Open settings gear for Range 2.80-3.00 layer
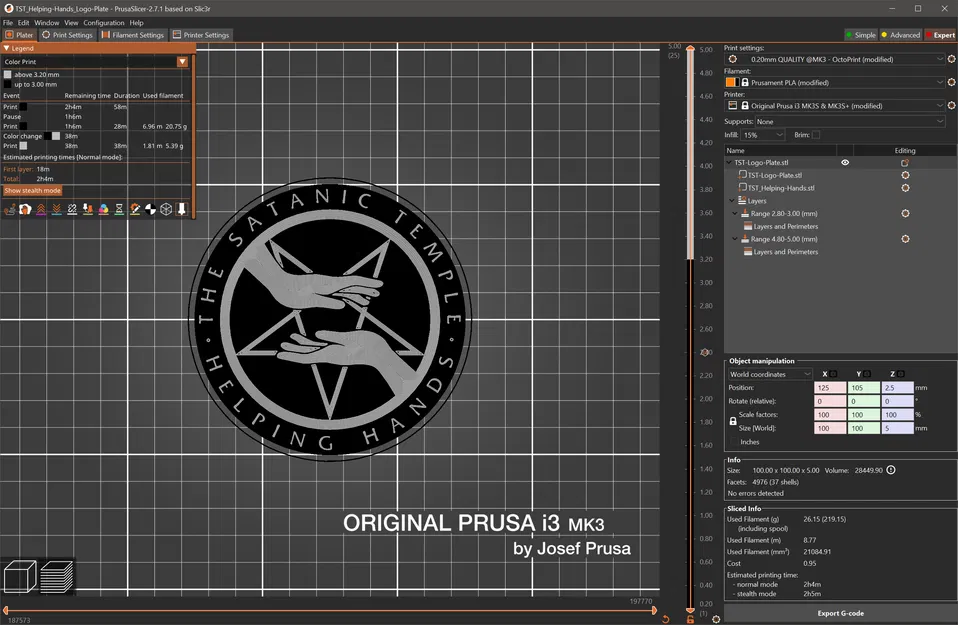Screen dimensions: 958x625 coord(905,213)
